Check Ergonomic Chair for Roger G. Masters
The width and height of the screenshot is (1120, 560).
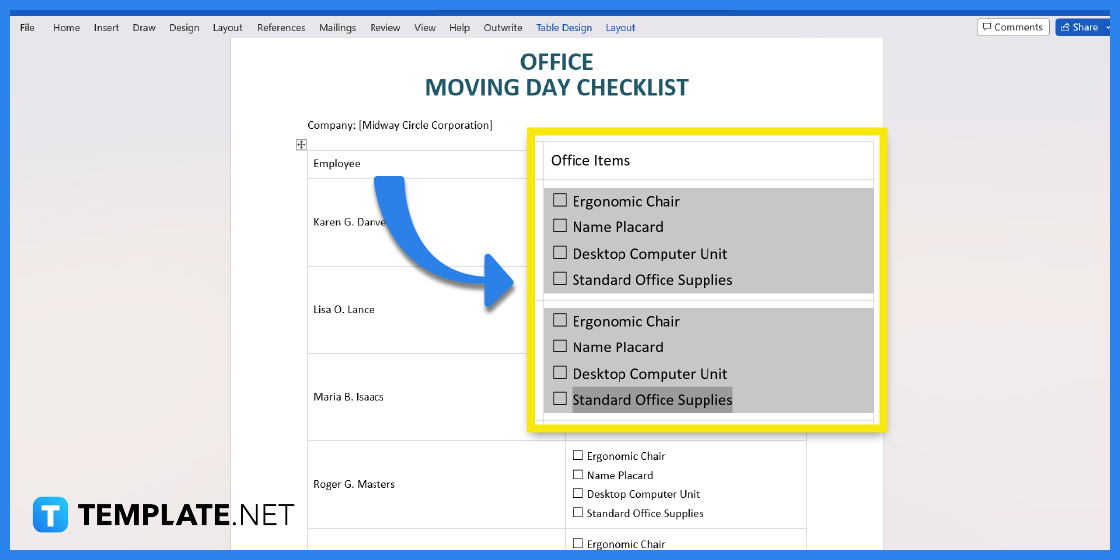(578, 456)
